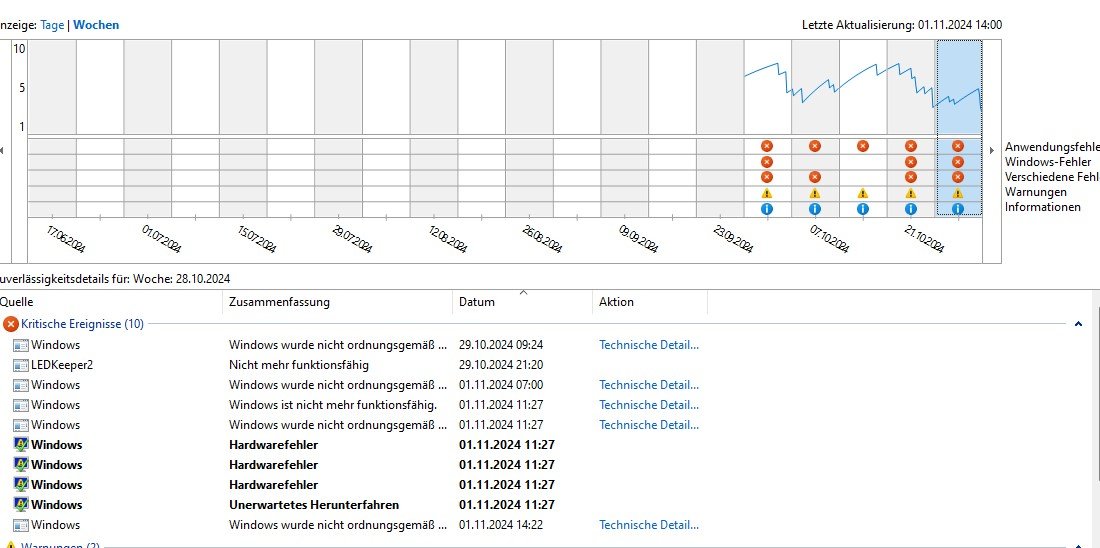Click the warning icon for week 30.09.2024
Screen dimensions: 1100x548
767,193
